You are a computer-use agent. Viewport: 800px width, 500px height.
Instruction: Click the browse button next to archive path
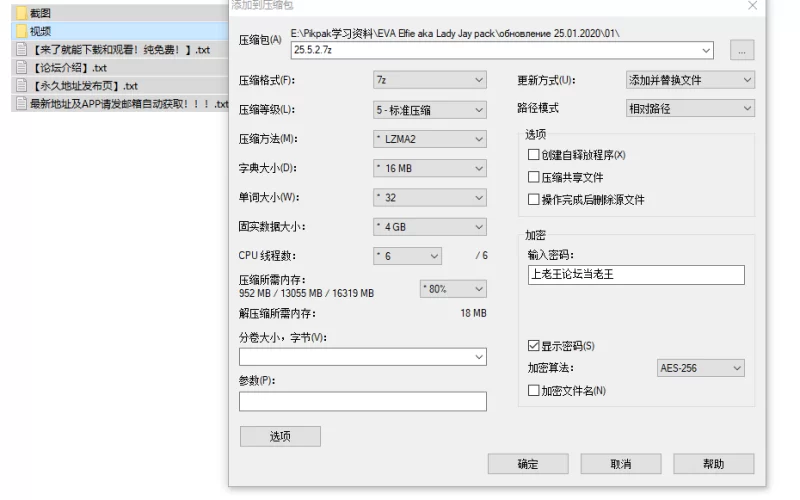click(742, 50)
